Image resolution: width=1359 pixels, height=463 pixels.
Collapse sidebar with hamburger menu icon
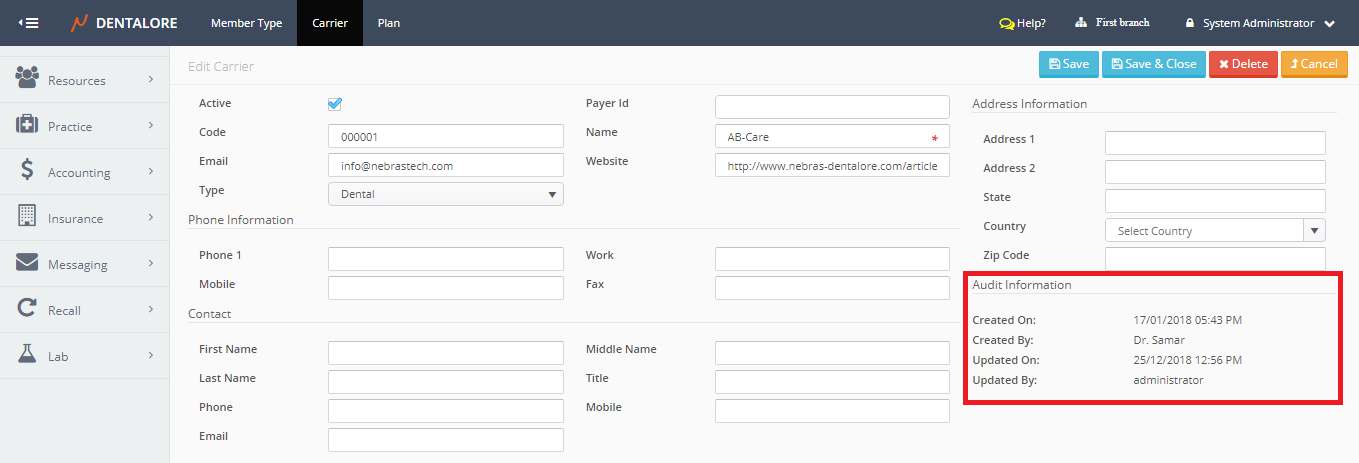(x=28, y=23)
